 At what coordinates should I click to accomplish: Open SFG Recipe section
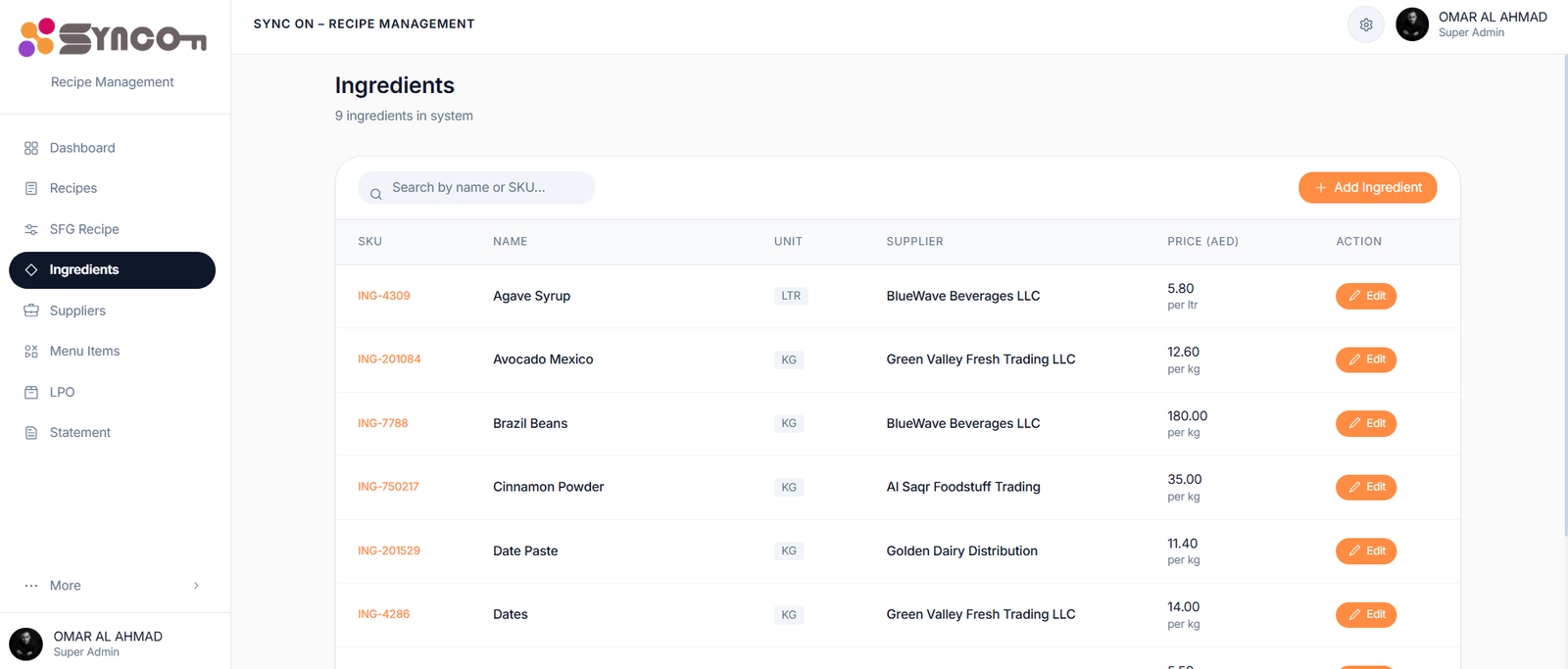tap(112, 229)
